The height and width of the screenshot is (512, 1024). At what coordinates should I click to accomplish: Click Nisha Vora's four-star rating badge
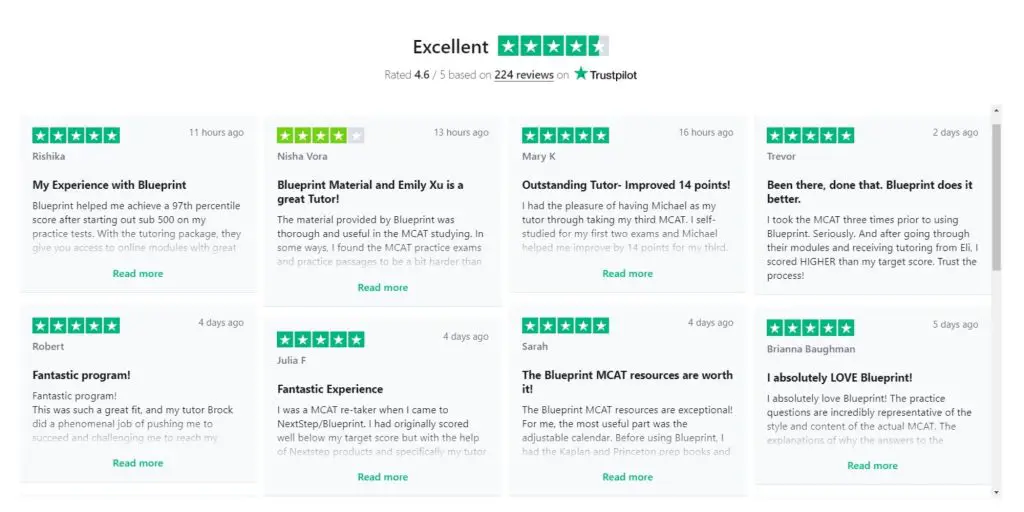[x=321, y=135]
